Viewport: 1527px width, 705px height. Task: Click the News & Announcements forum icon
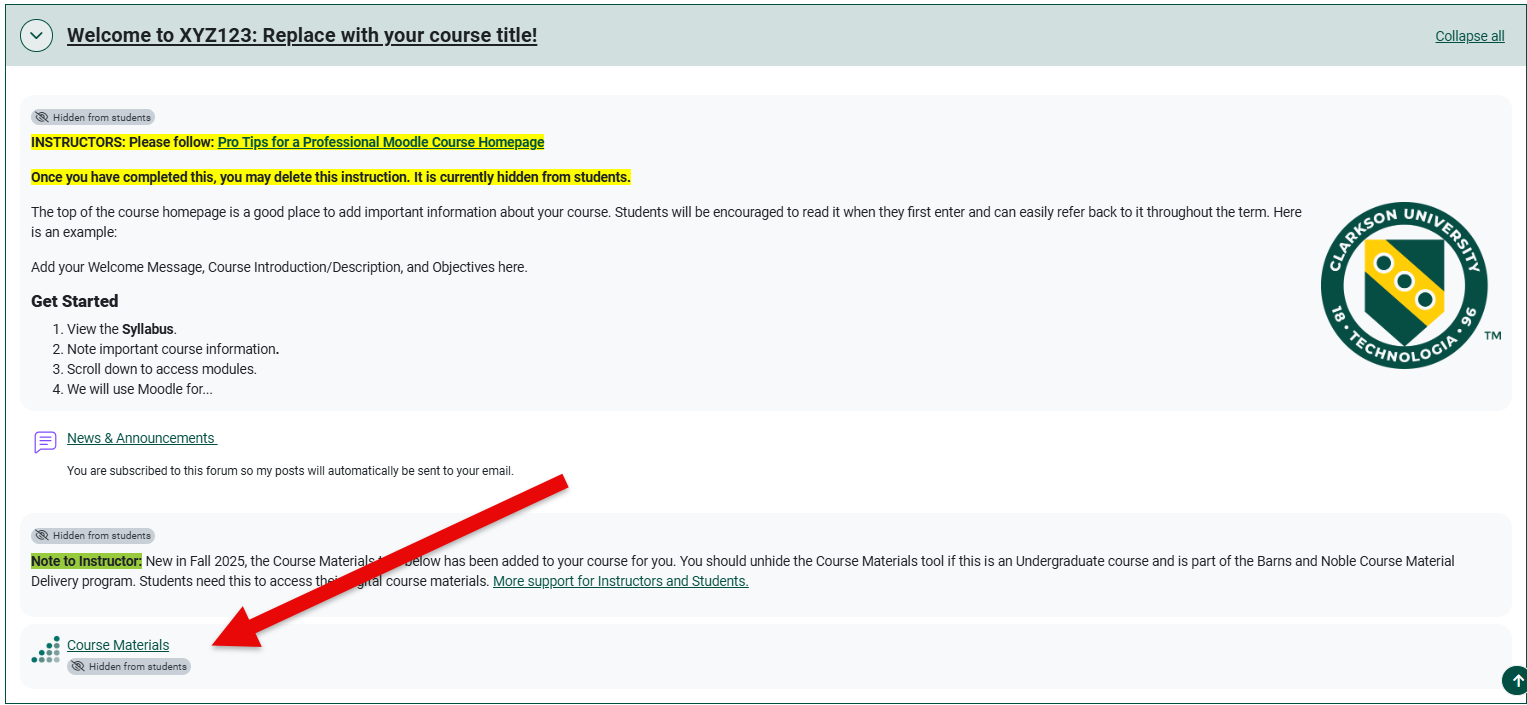(45, 442)
